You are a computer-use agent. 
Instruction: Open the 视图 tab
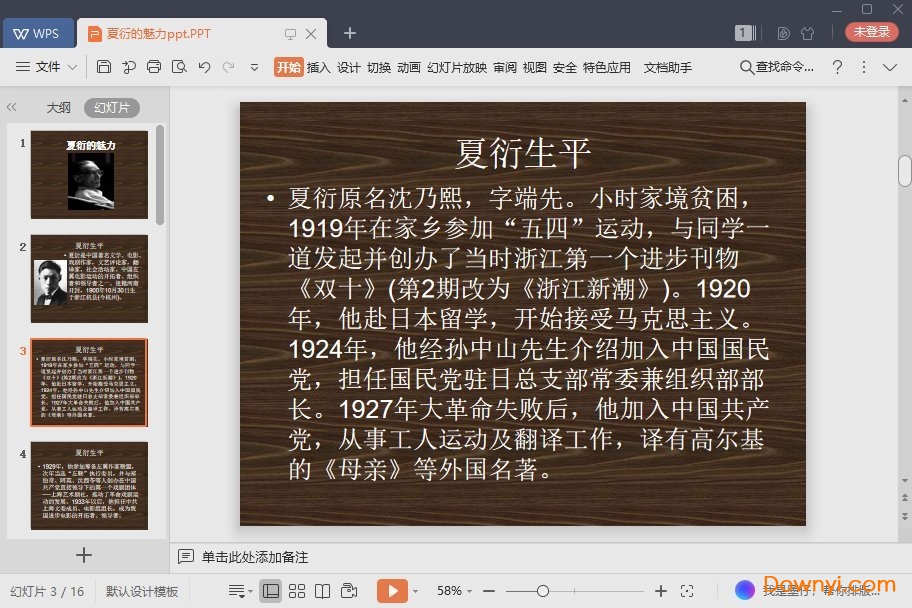point(535,67)
